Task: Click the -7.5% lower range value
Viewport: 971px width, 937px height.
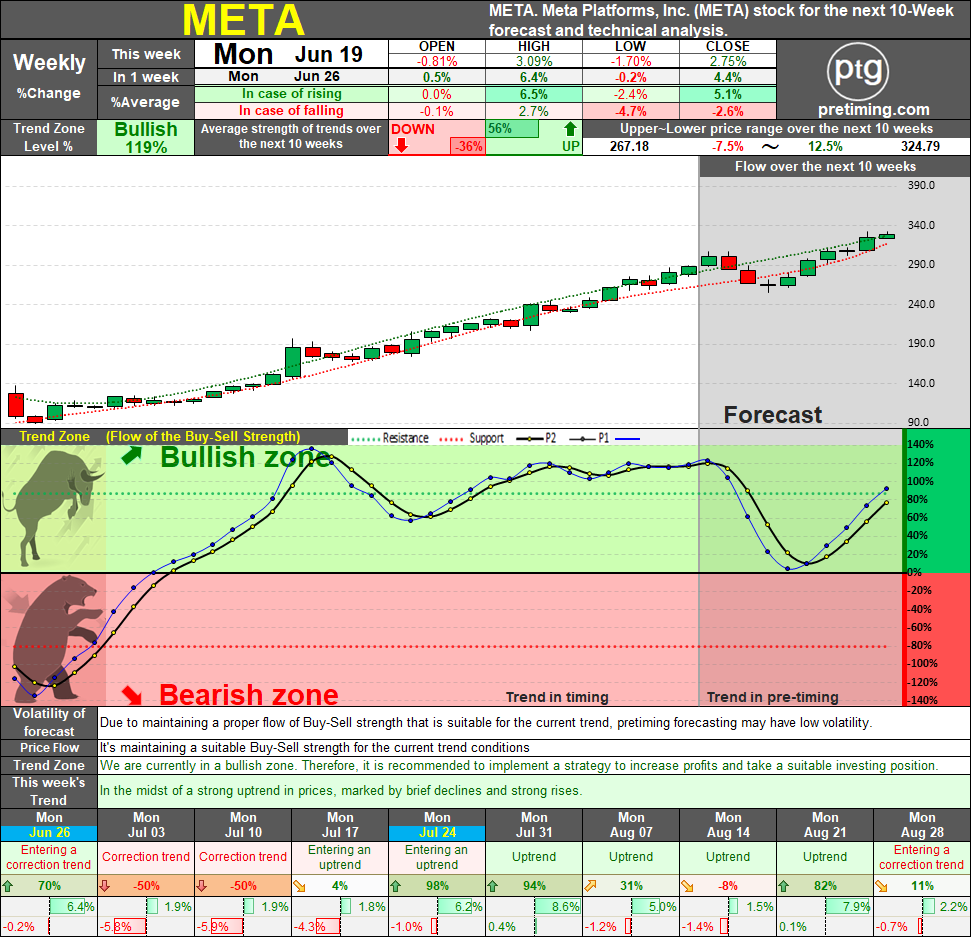Action: (728, 147)
